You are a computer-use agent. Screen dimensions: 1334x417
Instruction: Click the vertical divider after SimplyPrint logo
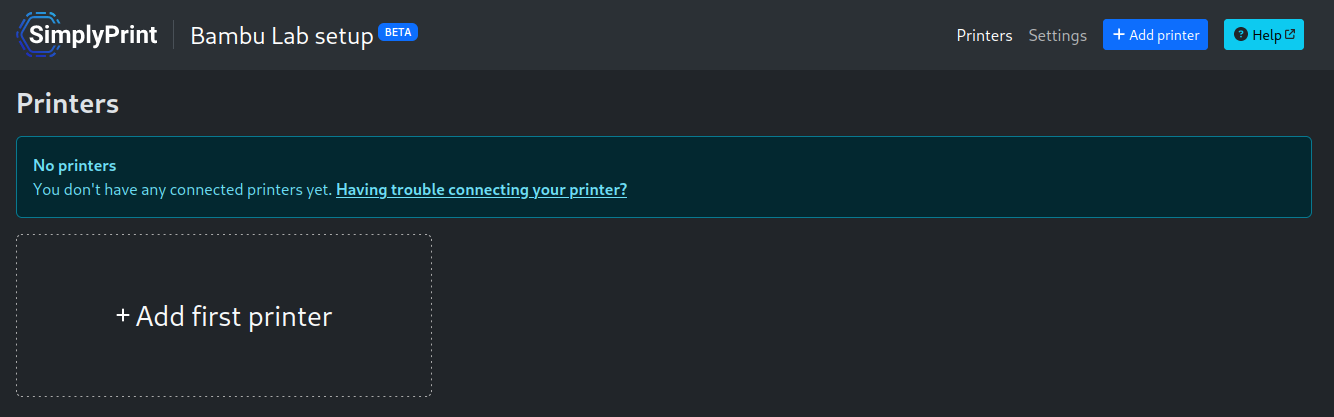pos(174,35)
